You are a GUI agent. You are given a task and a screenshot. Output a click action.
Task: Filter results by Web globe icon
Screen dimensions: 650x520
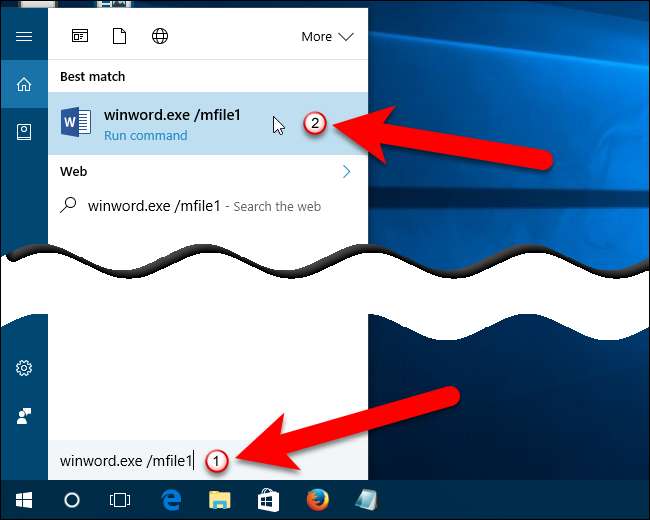[x=160, y=36]
